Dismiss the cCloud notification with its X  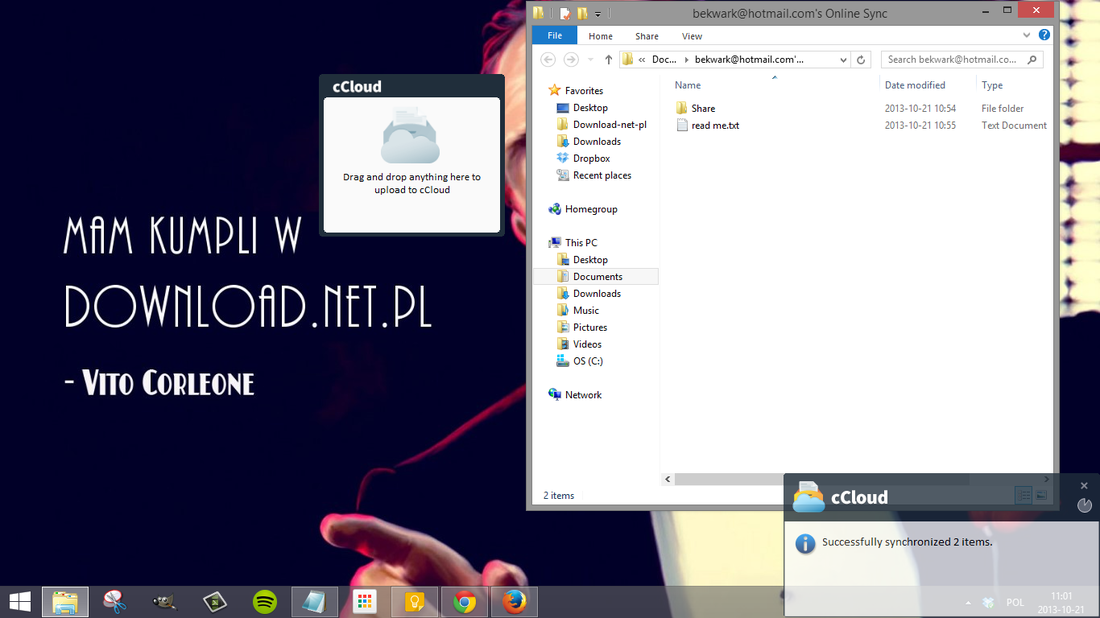click(x=1084, y=485)
